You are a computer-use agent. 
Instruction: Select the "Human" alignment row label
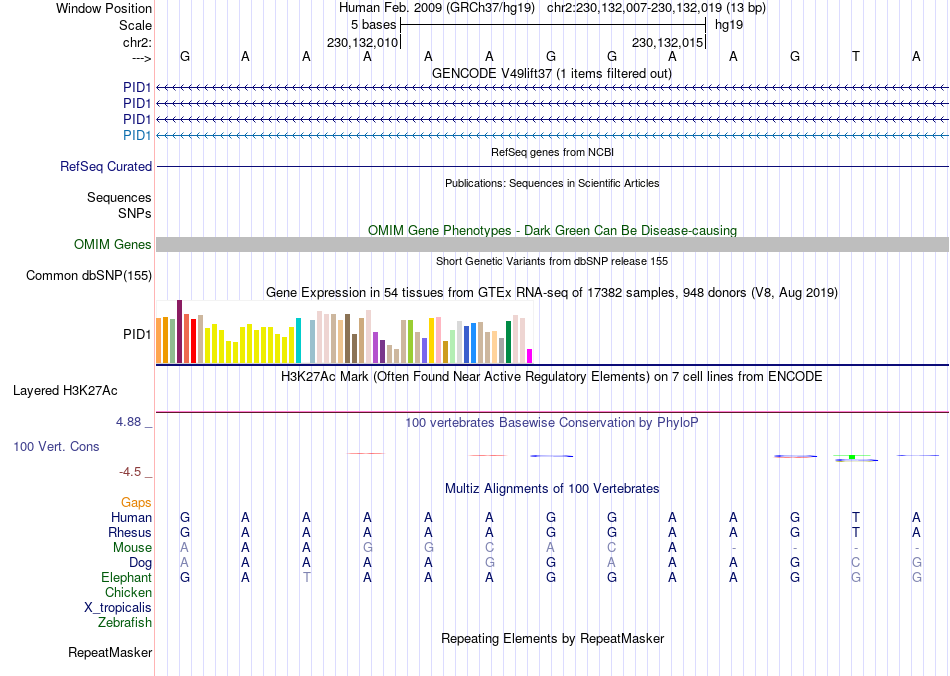[131, 517]
